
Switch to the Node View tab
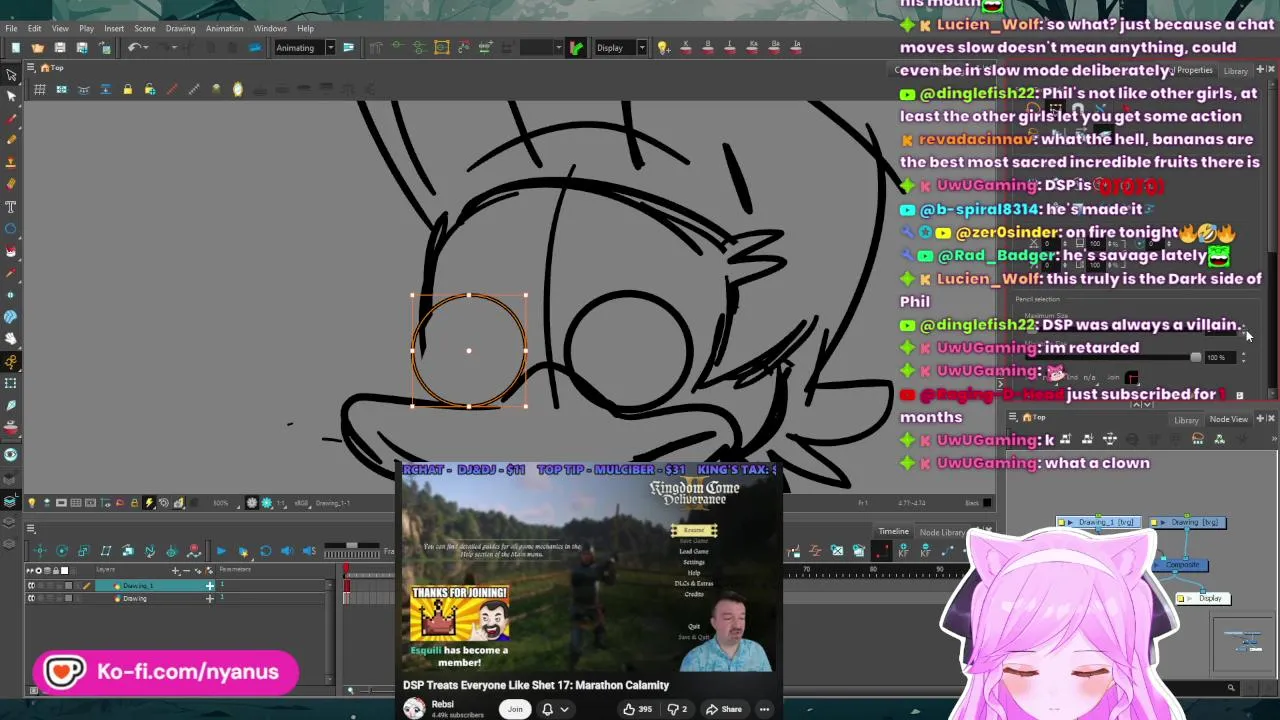1228,419
